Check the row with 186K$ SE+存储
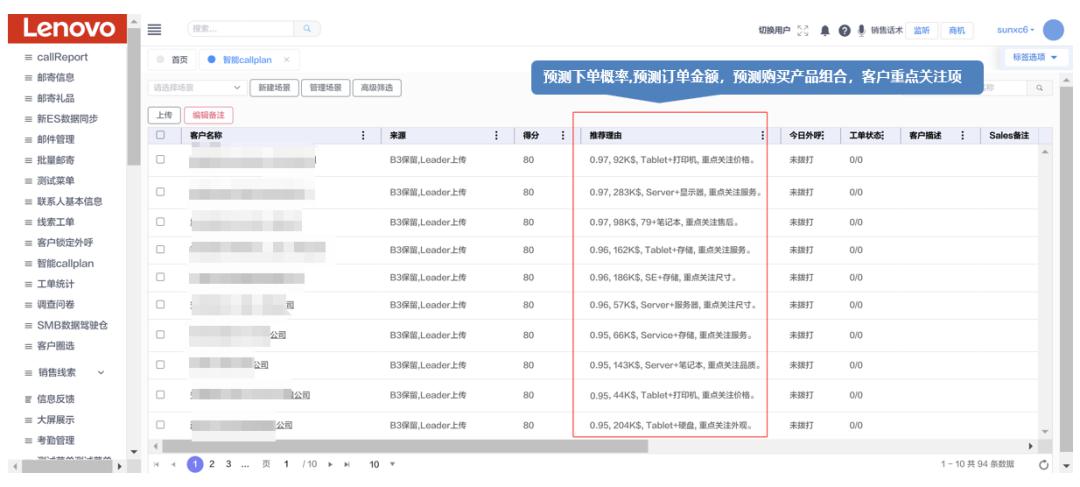 [x=160, y=277]
